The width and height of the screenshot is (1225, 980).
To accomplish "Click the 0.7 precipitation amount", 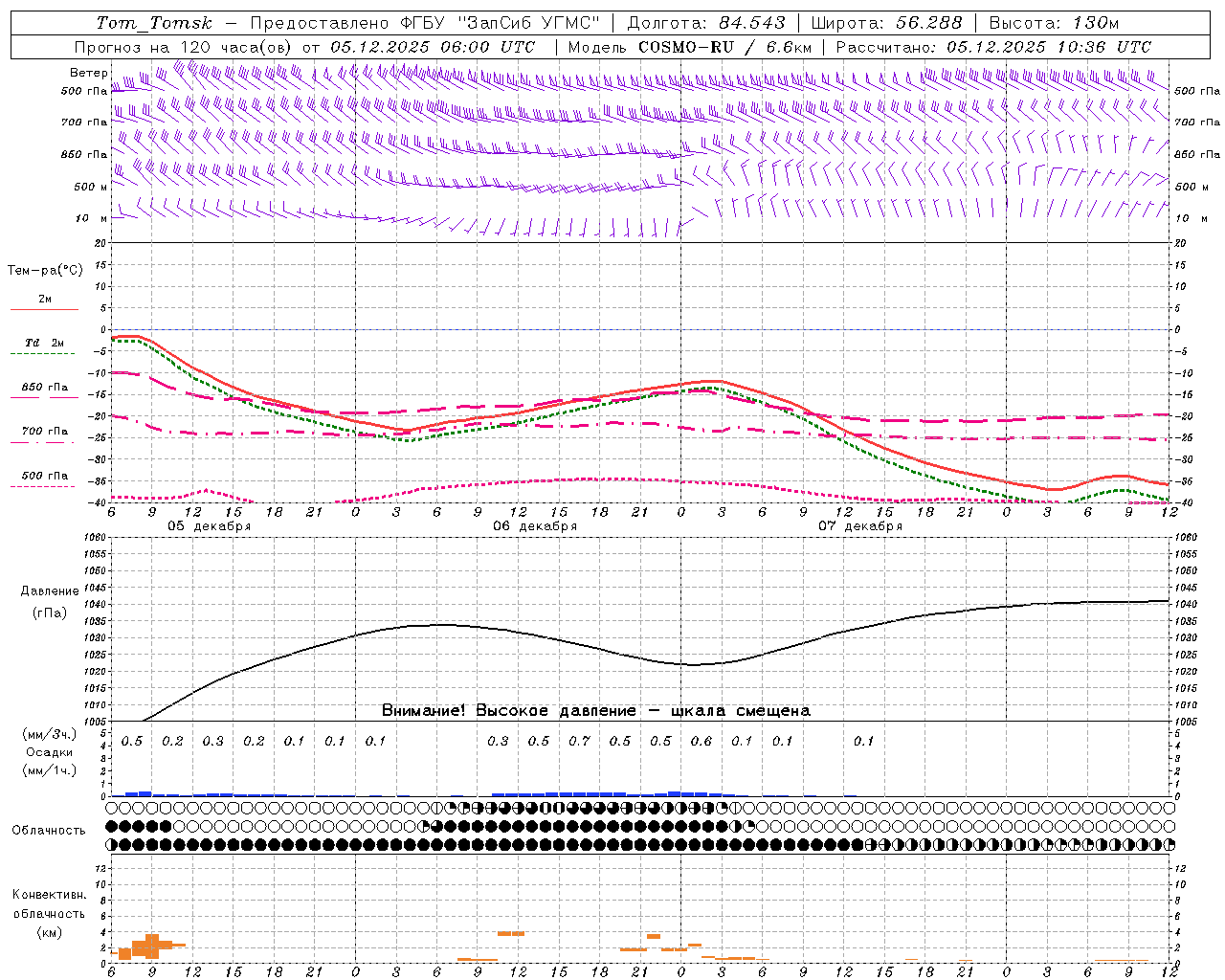I will (x=579, y=742).
